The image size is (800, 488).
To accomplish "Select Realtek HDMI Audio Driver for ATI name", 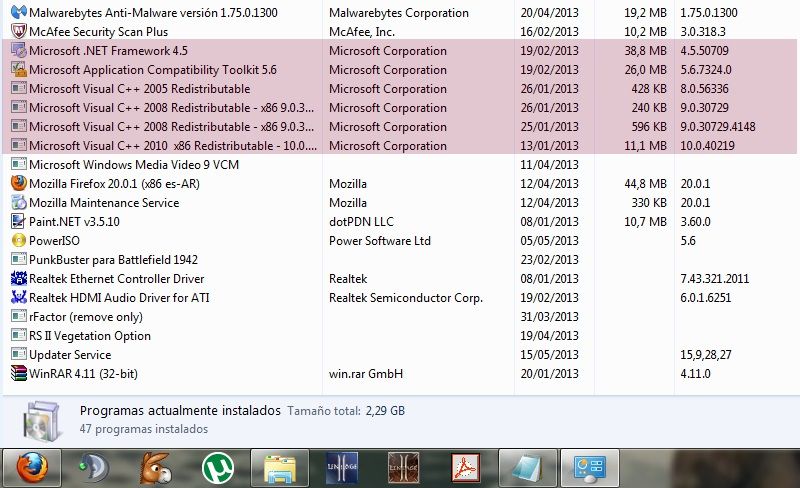I will 119,298.
